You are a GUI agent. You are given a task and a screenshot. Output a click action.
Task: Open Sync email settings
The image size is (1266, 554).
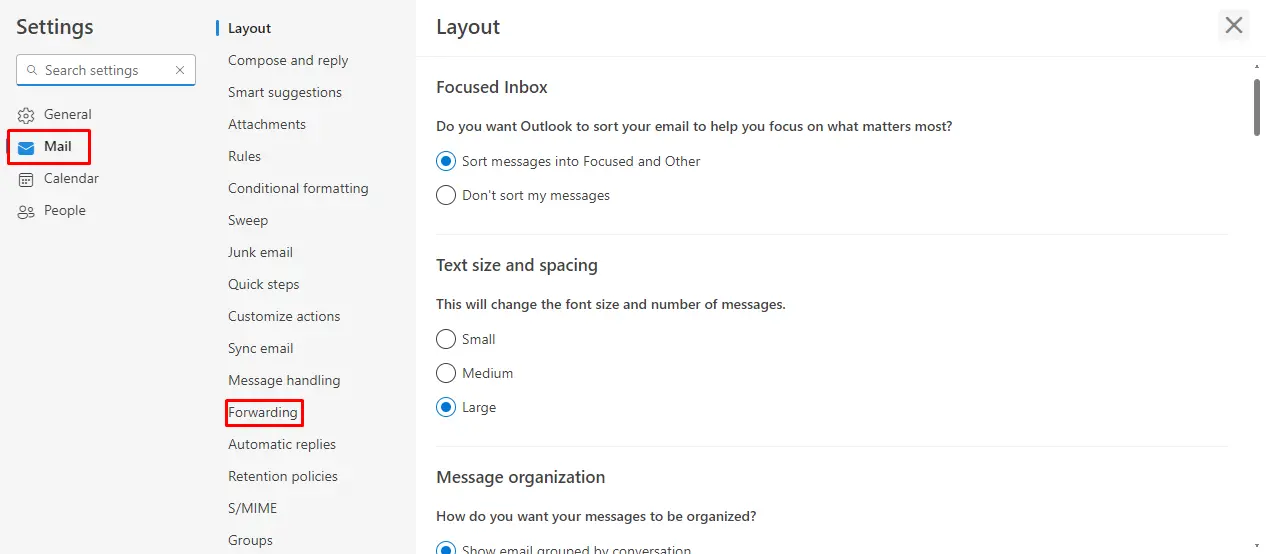(260, 349)
